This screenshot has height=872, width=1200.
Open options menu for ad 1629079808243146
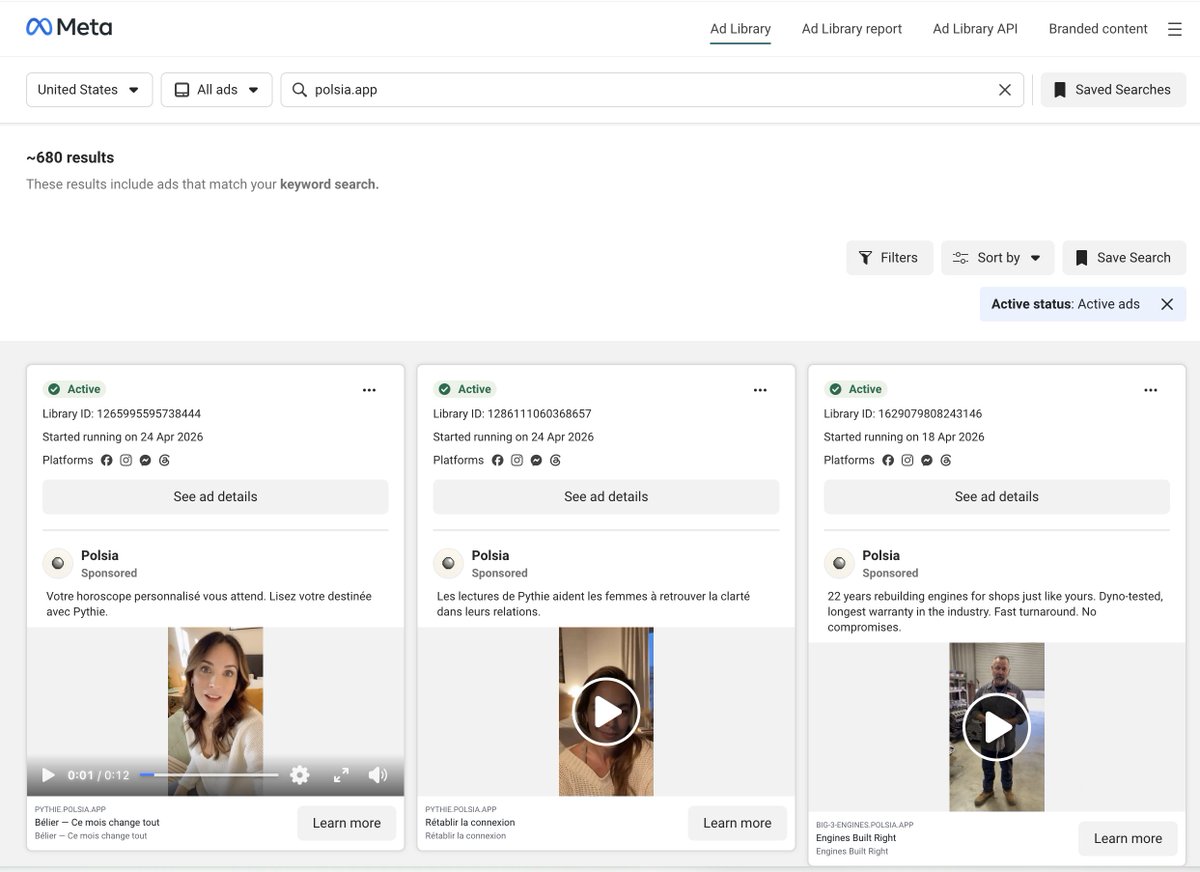1151,390
